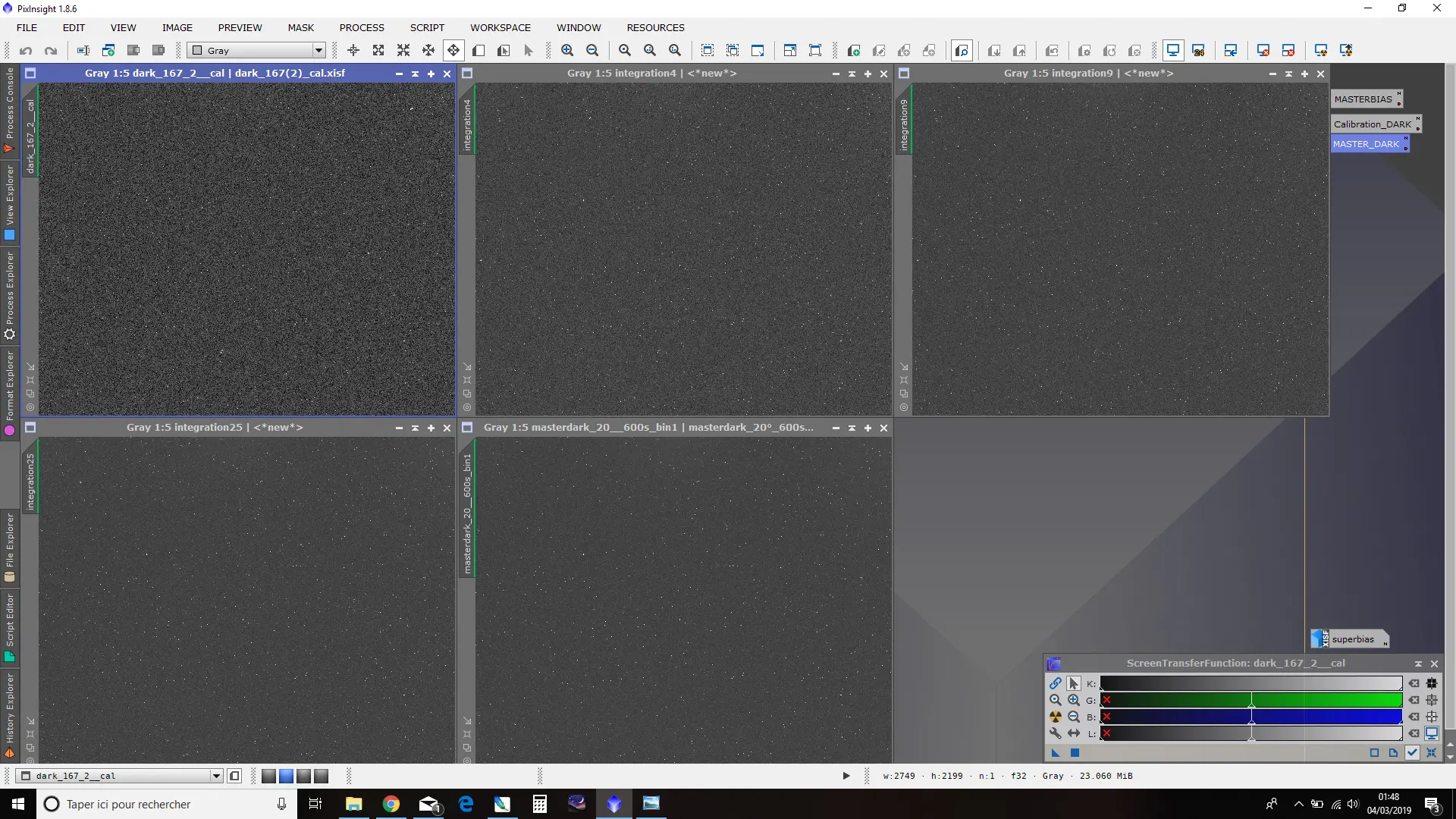Click the STF Zoom 1:1 magnifier
This screenshot has width=1456, height=819.
pyautogui.click(x=1055, y=700)
